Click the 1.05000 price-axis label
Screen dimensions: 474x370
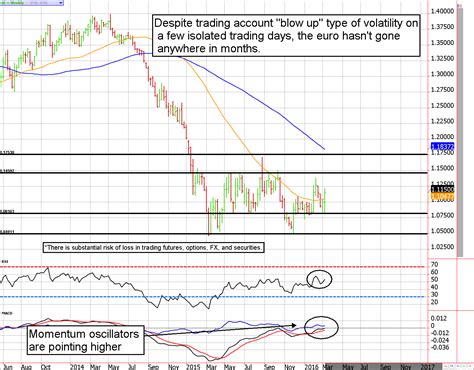(x=442, y=231)
